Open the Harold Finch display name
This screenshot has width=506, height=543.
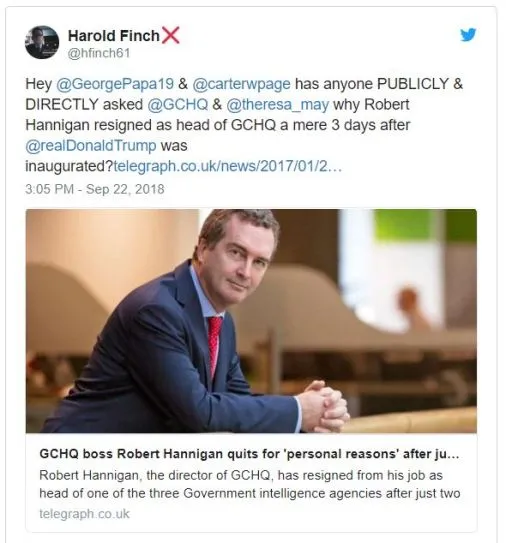(x=114, y=36)
